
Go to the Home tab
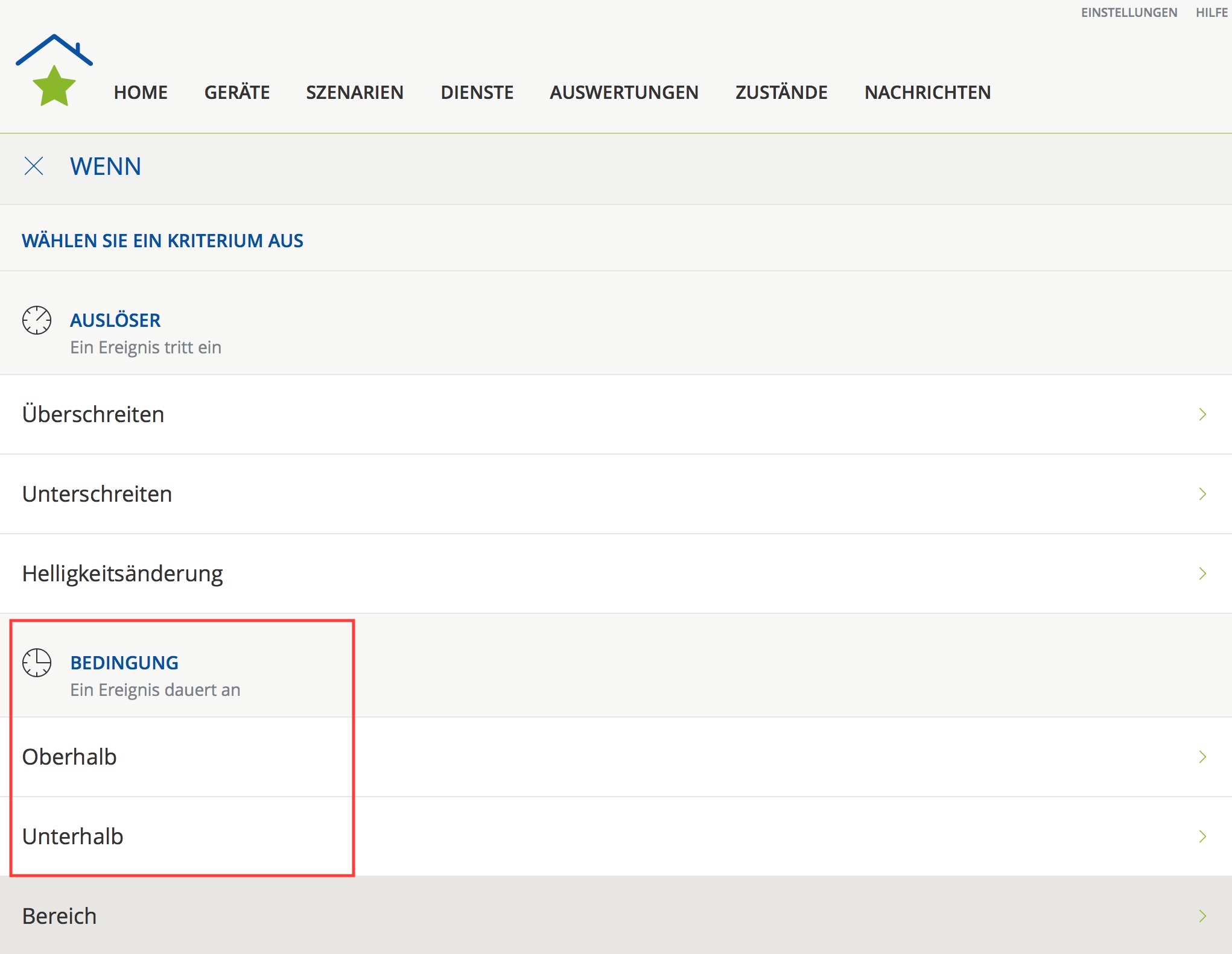(141, 92)
